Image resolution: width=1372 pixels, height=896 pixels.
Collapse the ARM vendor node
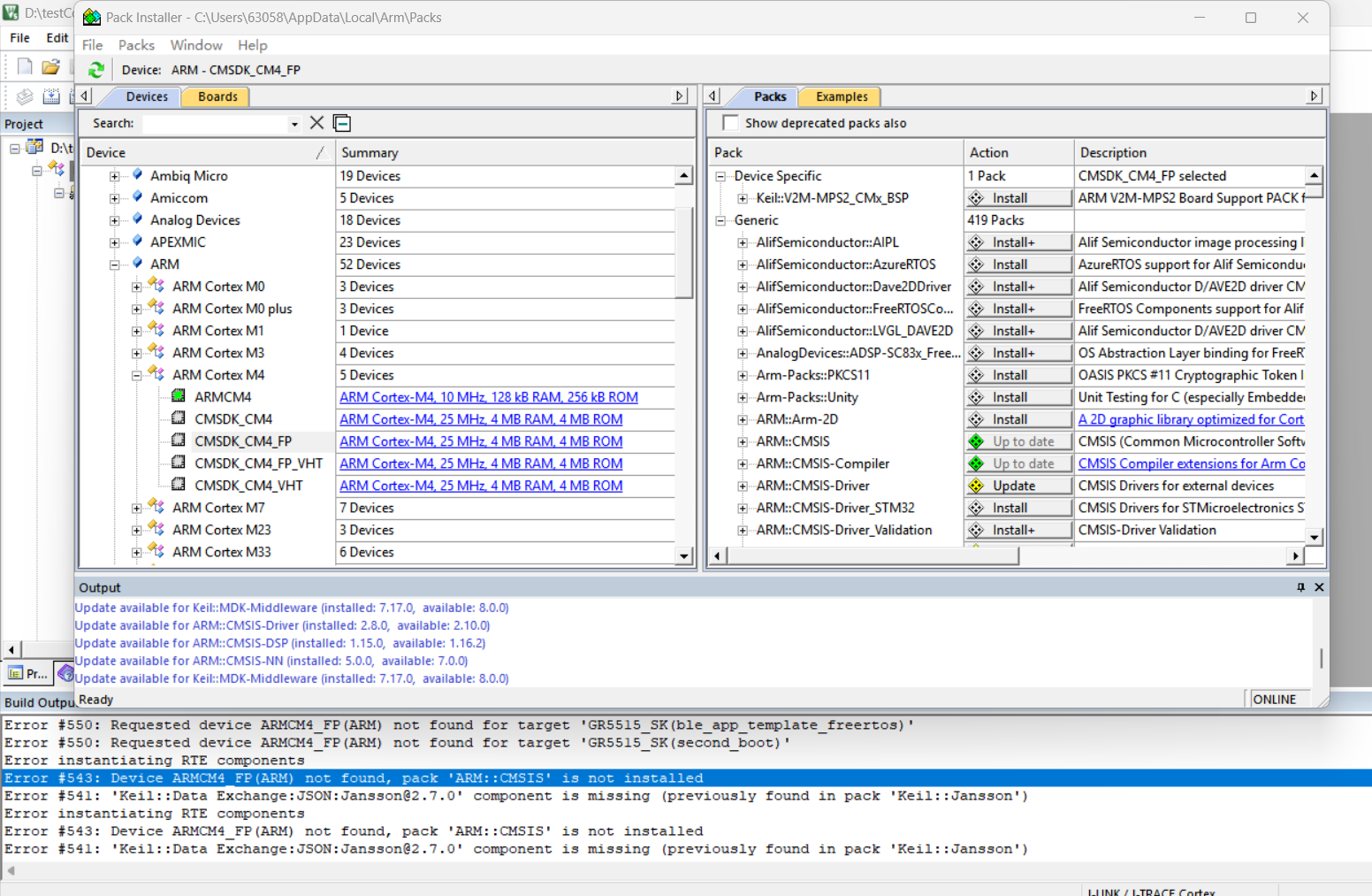[115, 264]
